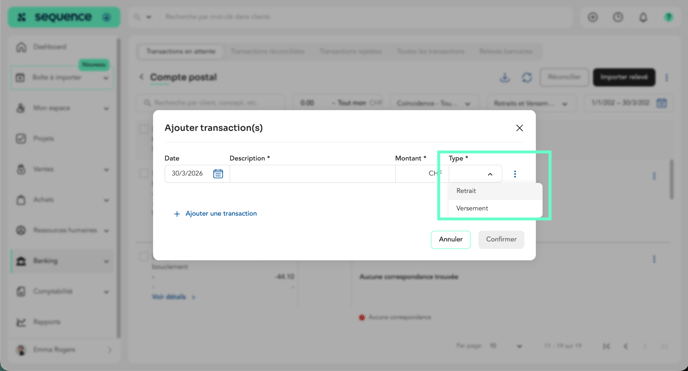This screenshot has width=688, height=371.
Task: Open the row options menu beside Type
Action: pos(515,174)
